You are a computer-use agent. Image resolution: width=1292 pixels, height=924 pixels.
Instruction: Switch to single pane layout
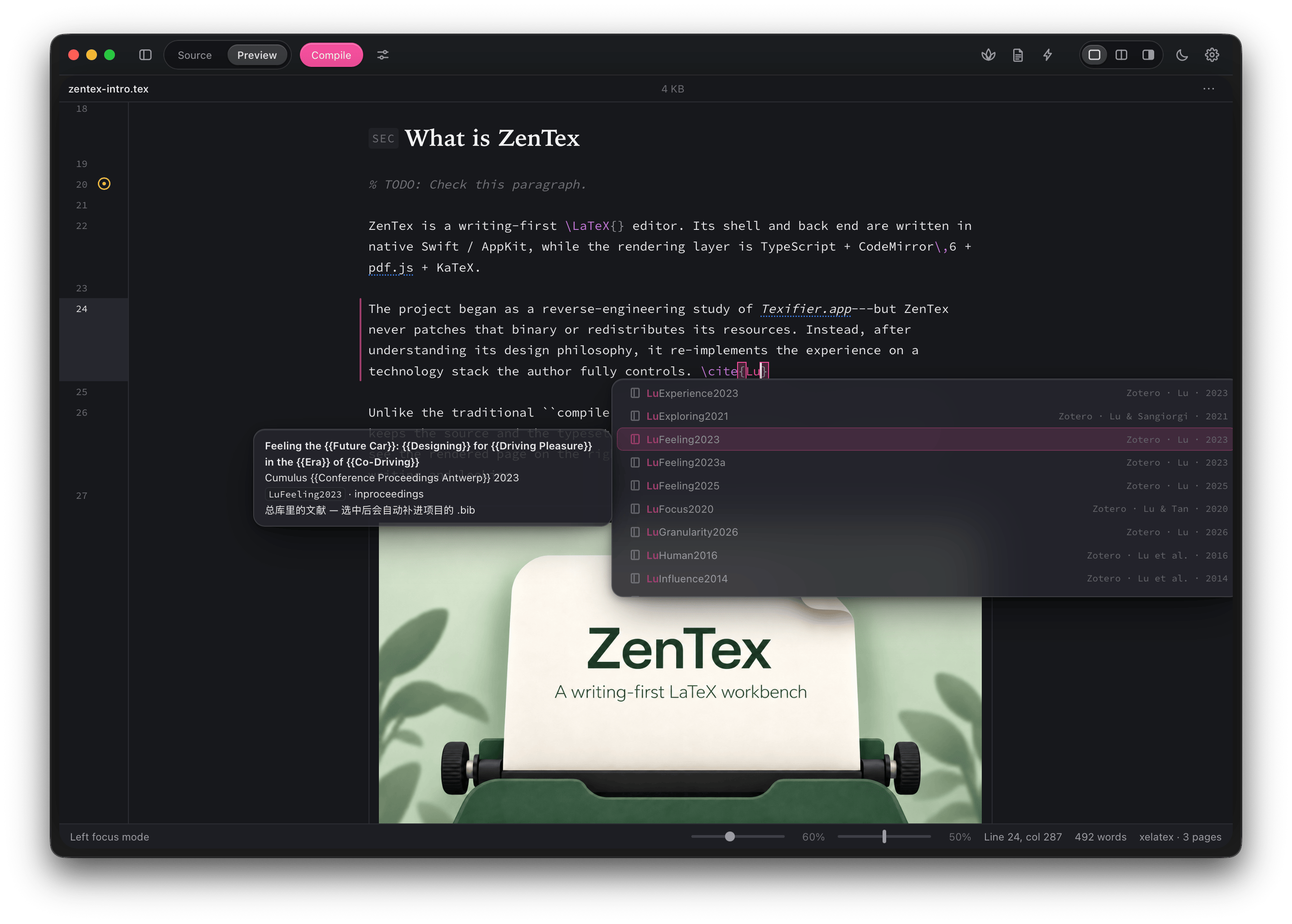[1094, 55]
